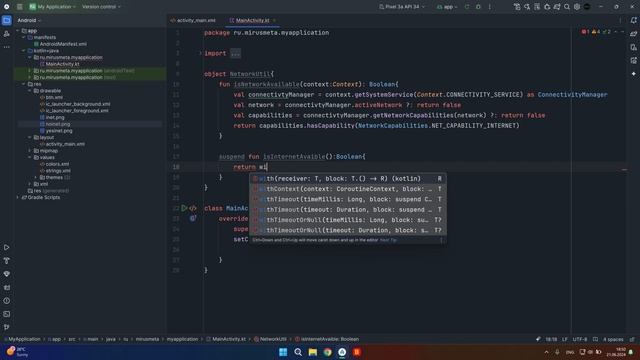Choose withTimeout(timeMillis: Long) completion suggestion
Screen dimensions: 640x360
click(348, 199)
